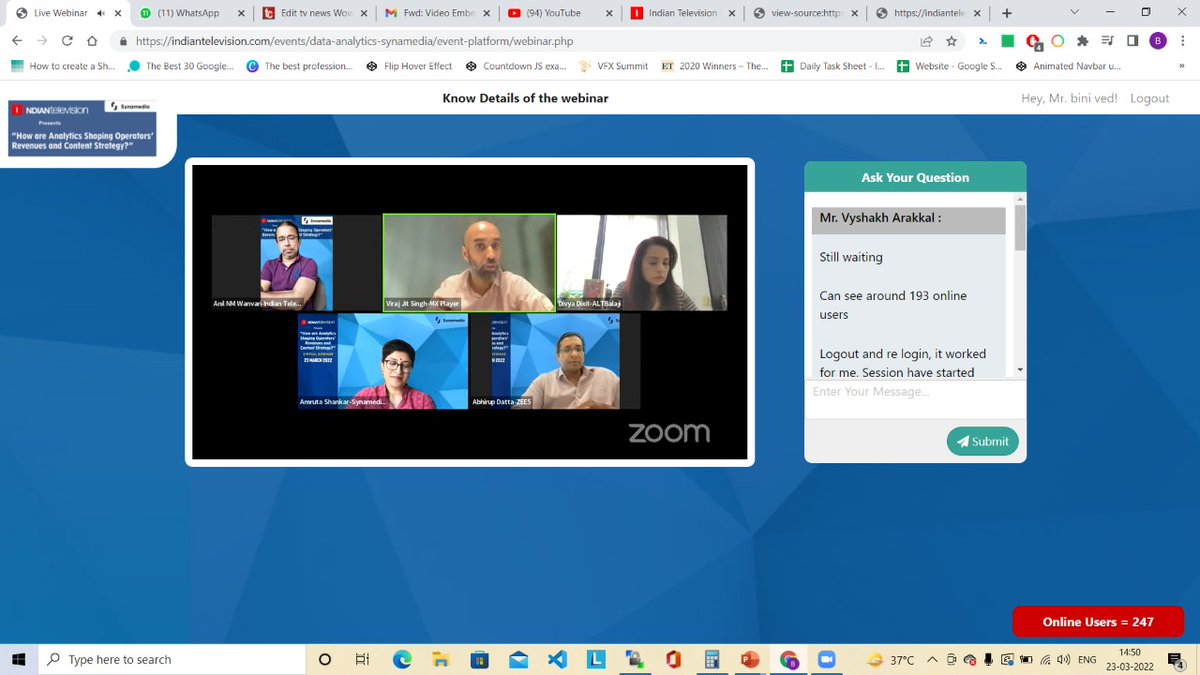Open the volume control in system tray

[1063, 659]
